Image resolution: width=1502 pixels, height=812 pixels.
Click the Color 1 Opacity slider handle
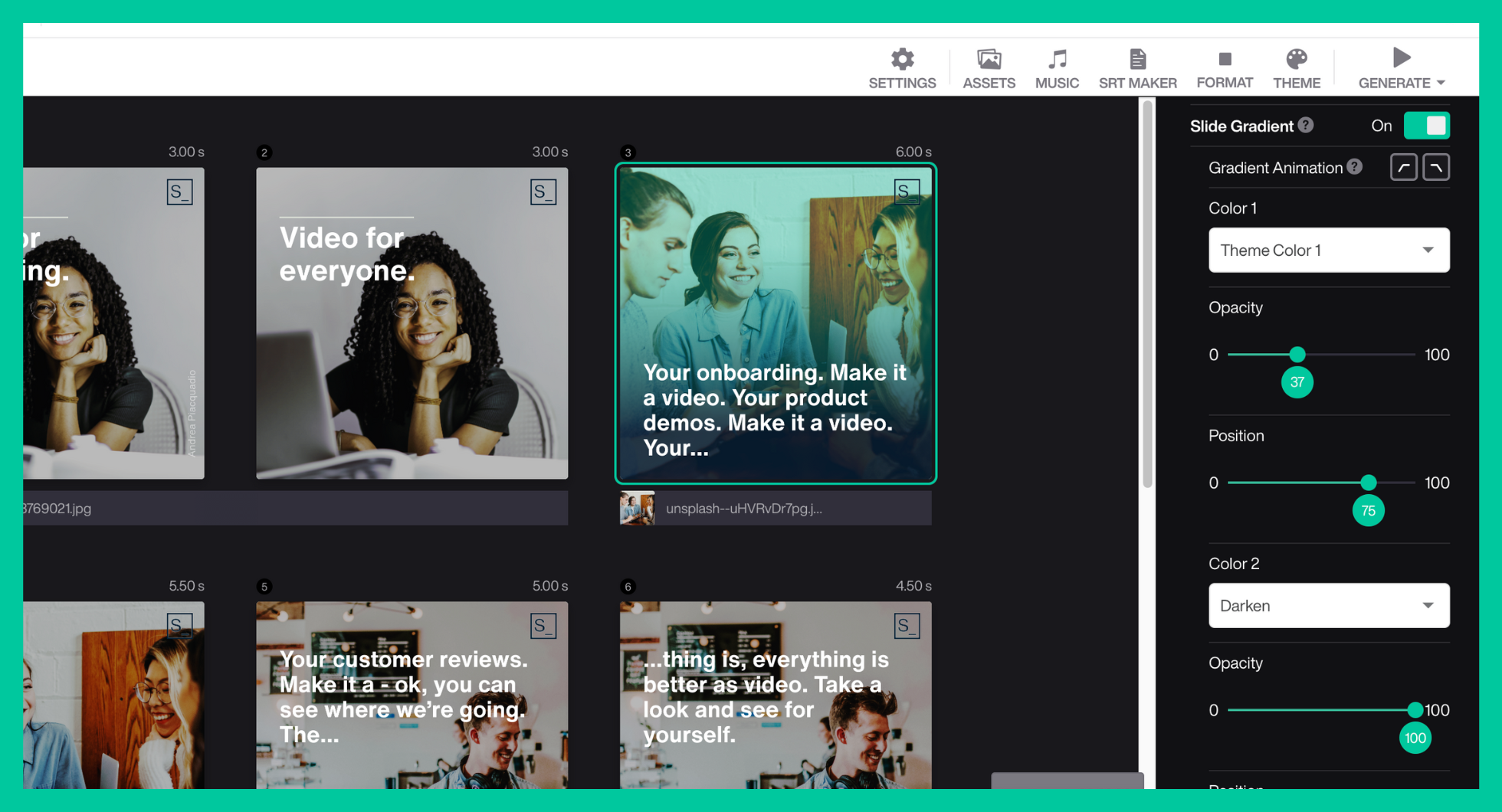pos(1297,355)
